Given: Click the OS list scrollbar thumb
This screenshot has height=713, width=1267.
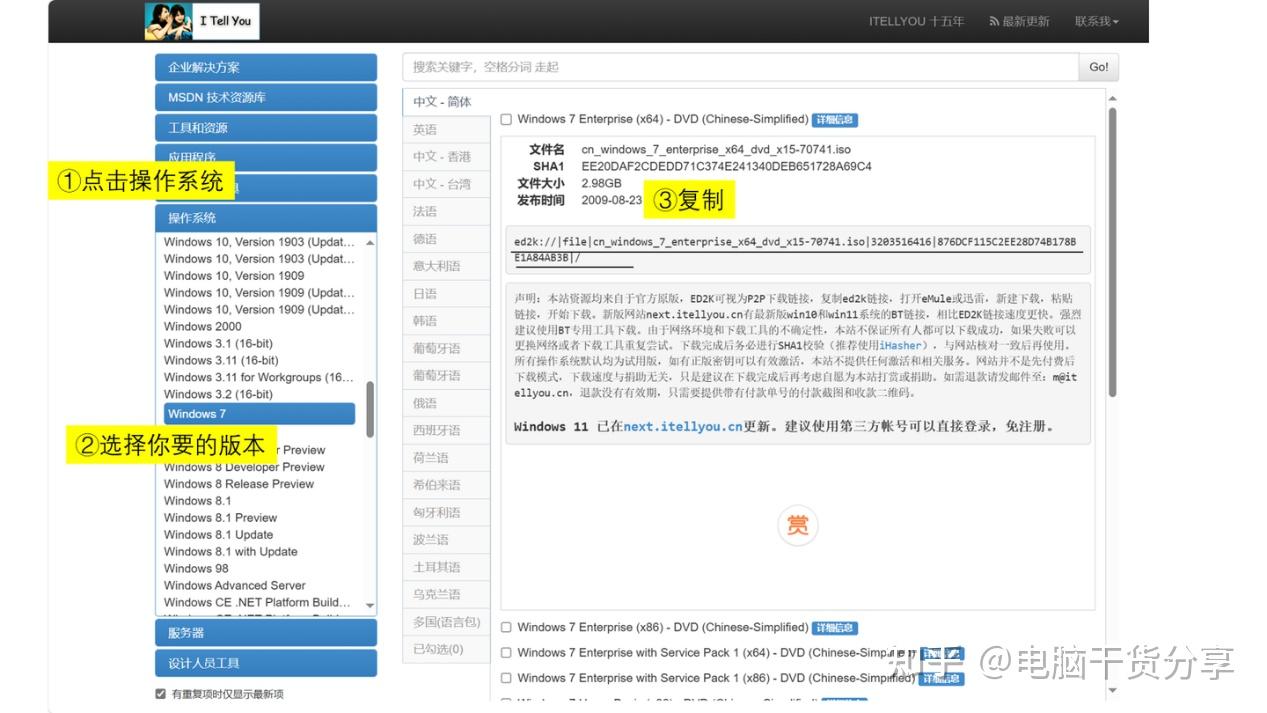Looking at the screenshot, I should (370, 408).
